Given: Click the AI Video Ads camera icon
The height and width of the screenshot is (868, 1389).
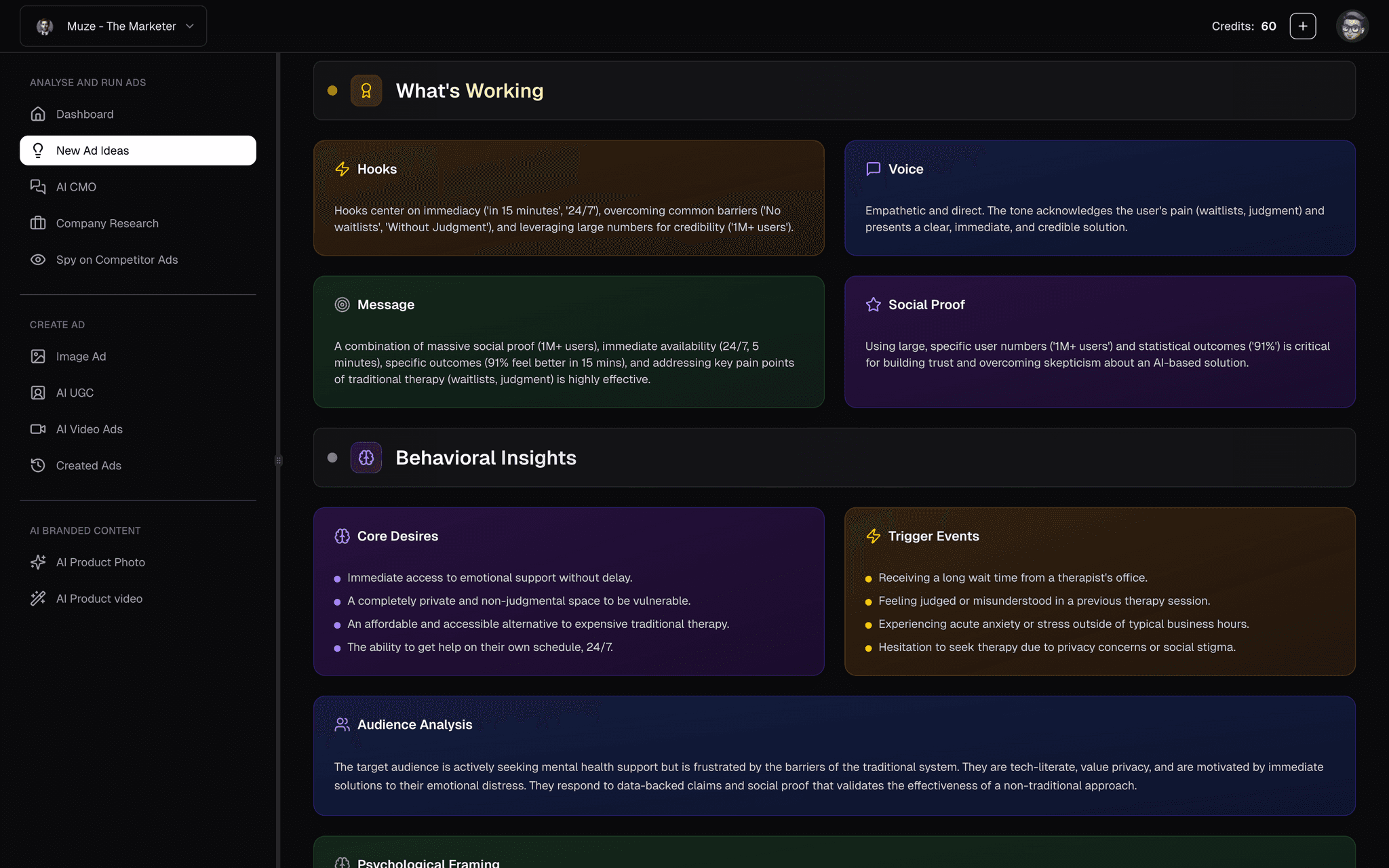Looking at the screenshot, I should [38, 429].
